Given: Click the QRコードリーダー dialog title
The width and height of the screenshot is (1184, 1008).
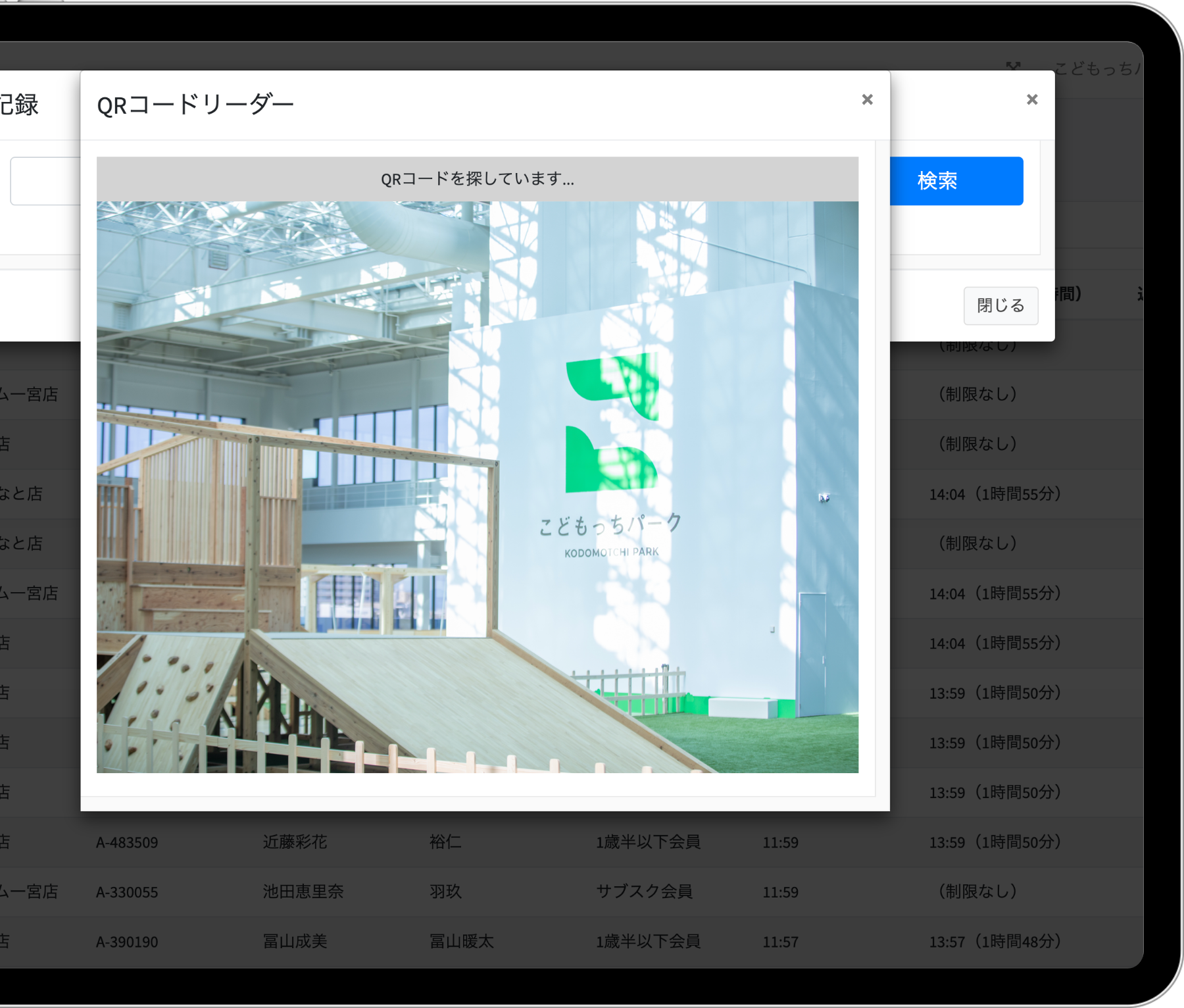Looking at the screenshot, I should (195, 105).
